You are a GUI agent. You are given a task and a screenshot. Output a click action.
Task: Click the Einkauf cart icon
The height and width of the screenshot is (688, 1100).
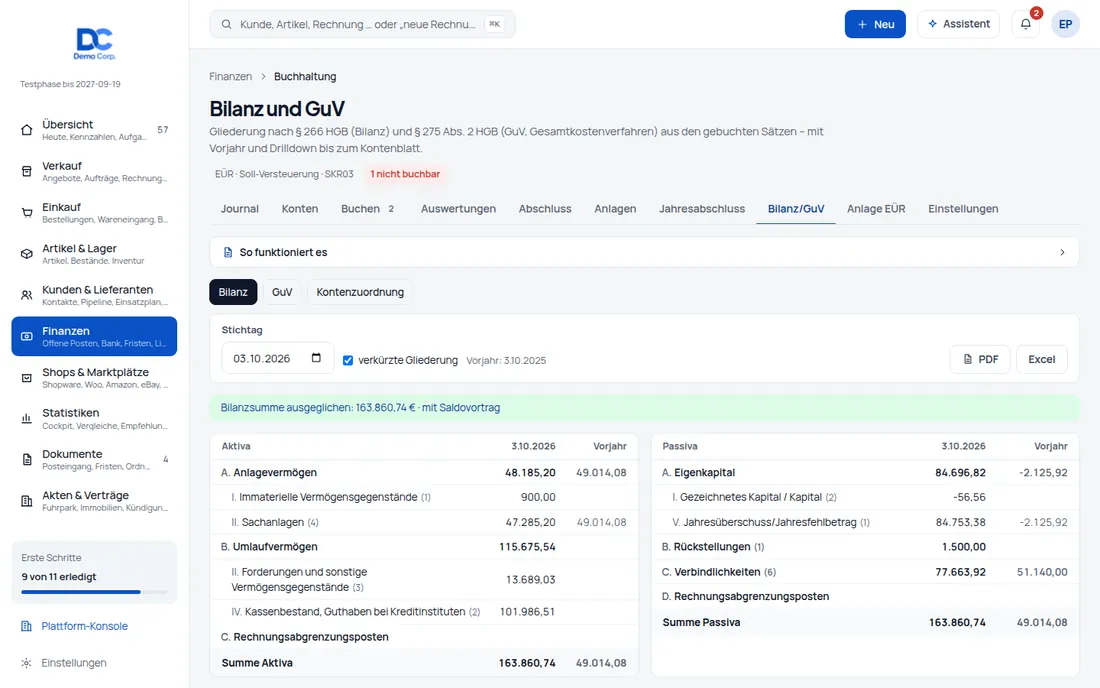click(27, 213)
